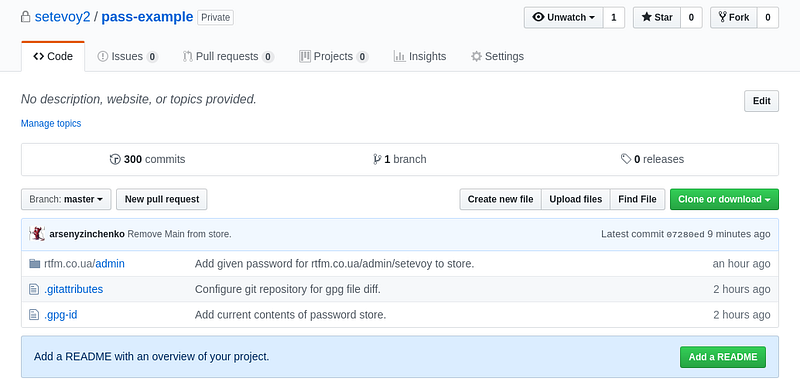Viewport: 800px width, 391px height.
Task: Click the arsenyzinchenko avatar image
Action: click(37, 234)
